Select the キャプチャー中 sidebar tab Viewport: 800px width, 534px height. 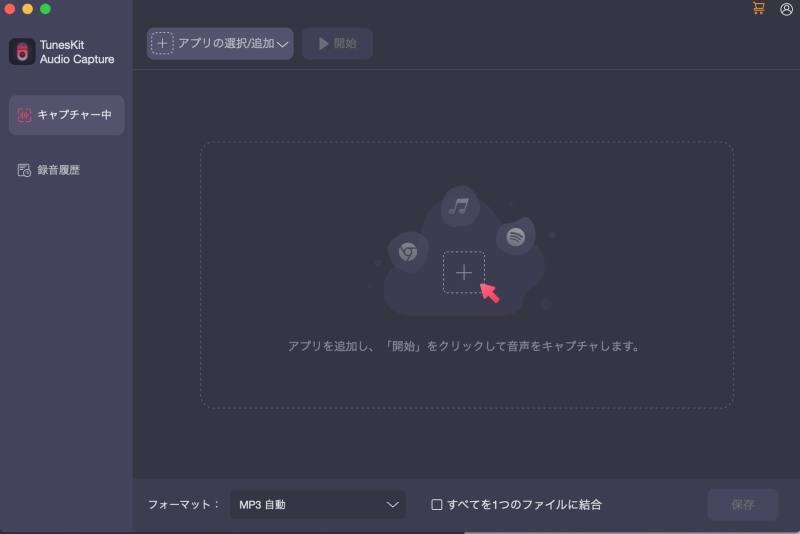click(x=67, y=115)
